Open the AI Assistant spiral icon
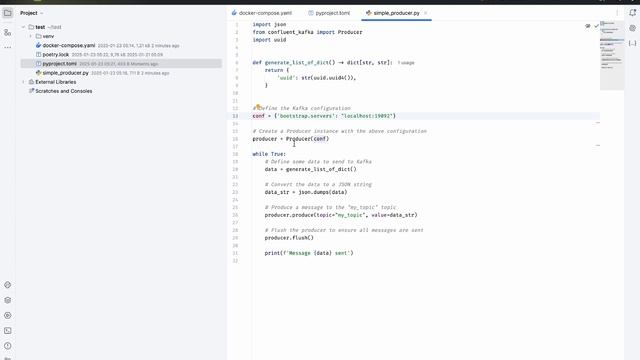Viewport: 640px width, 360px height. [632, 28]
